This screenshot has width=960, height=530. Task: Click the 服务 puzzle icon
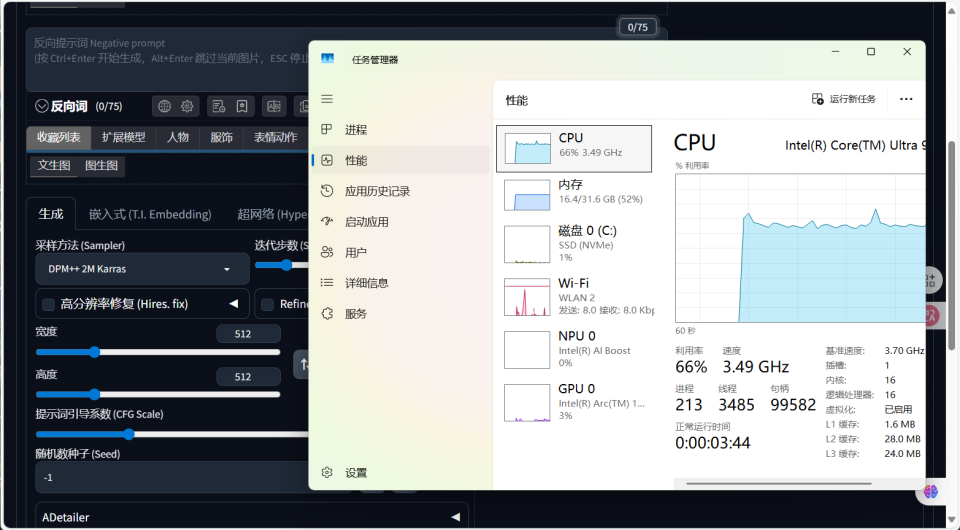(327, 313)
